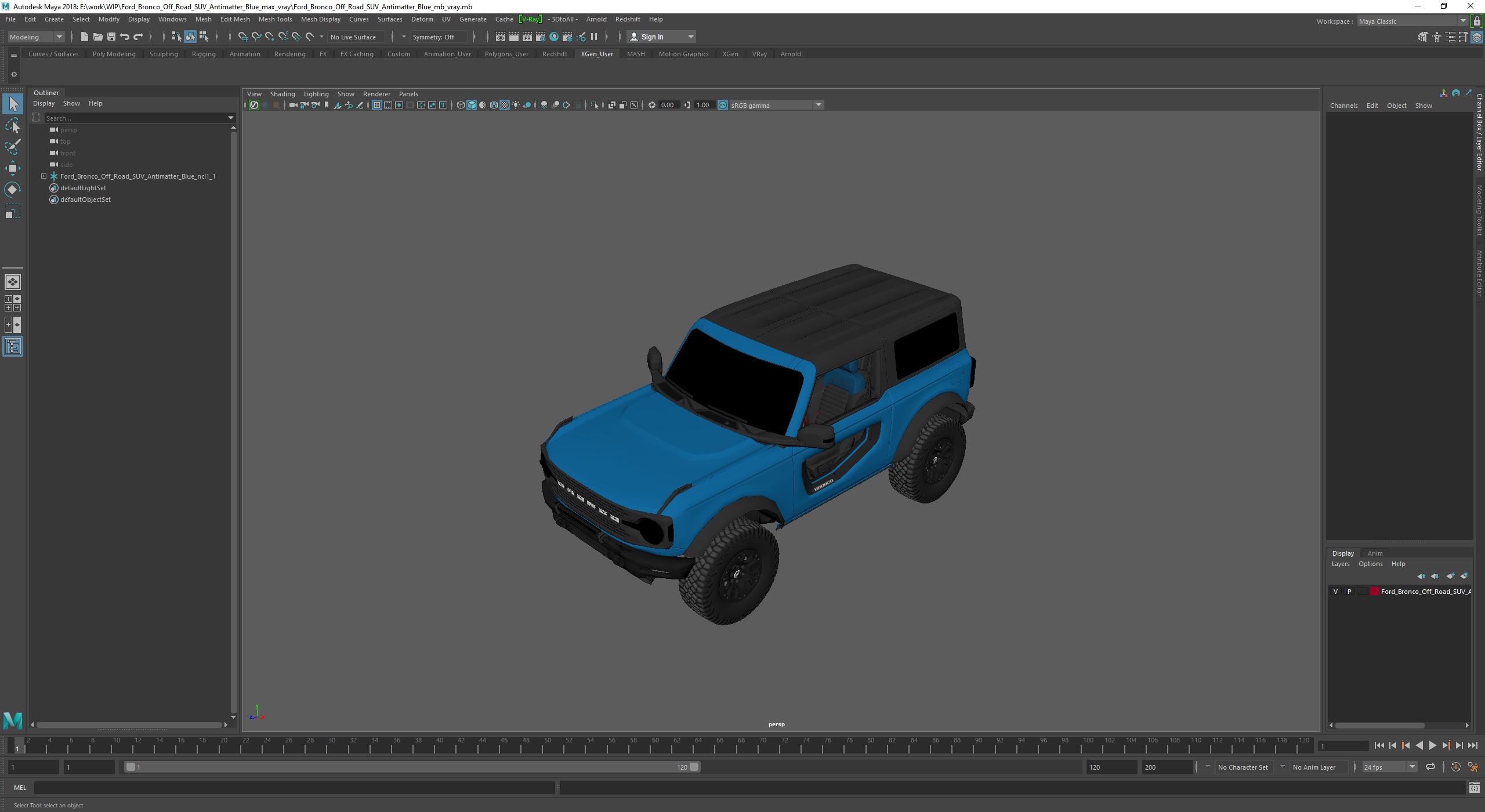Click the red layer color swatch
Screen dimensions: 1485x812
tap(1374, 592)
